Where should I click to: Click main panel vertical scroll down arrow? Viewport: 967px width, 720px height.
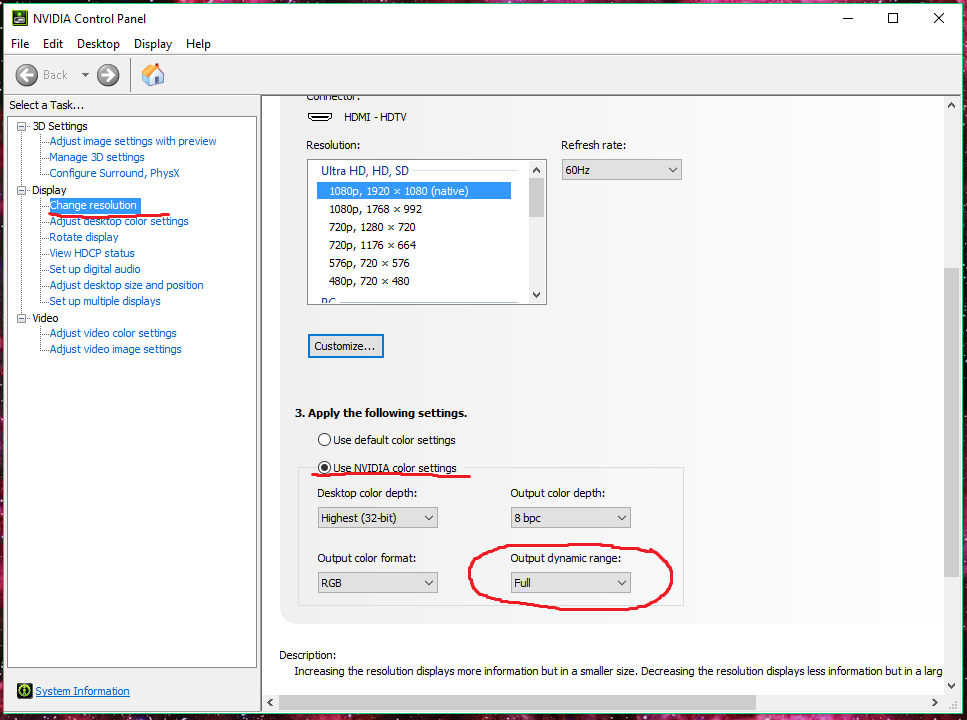click(x=951, y=685)
